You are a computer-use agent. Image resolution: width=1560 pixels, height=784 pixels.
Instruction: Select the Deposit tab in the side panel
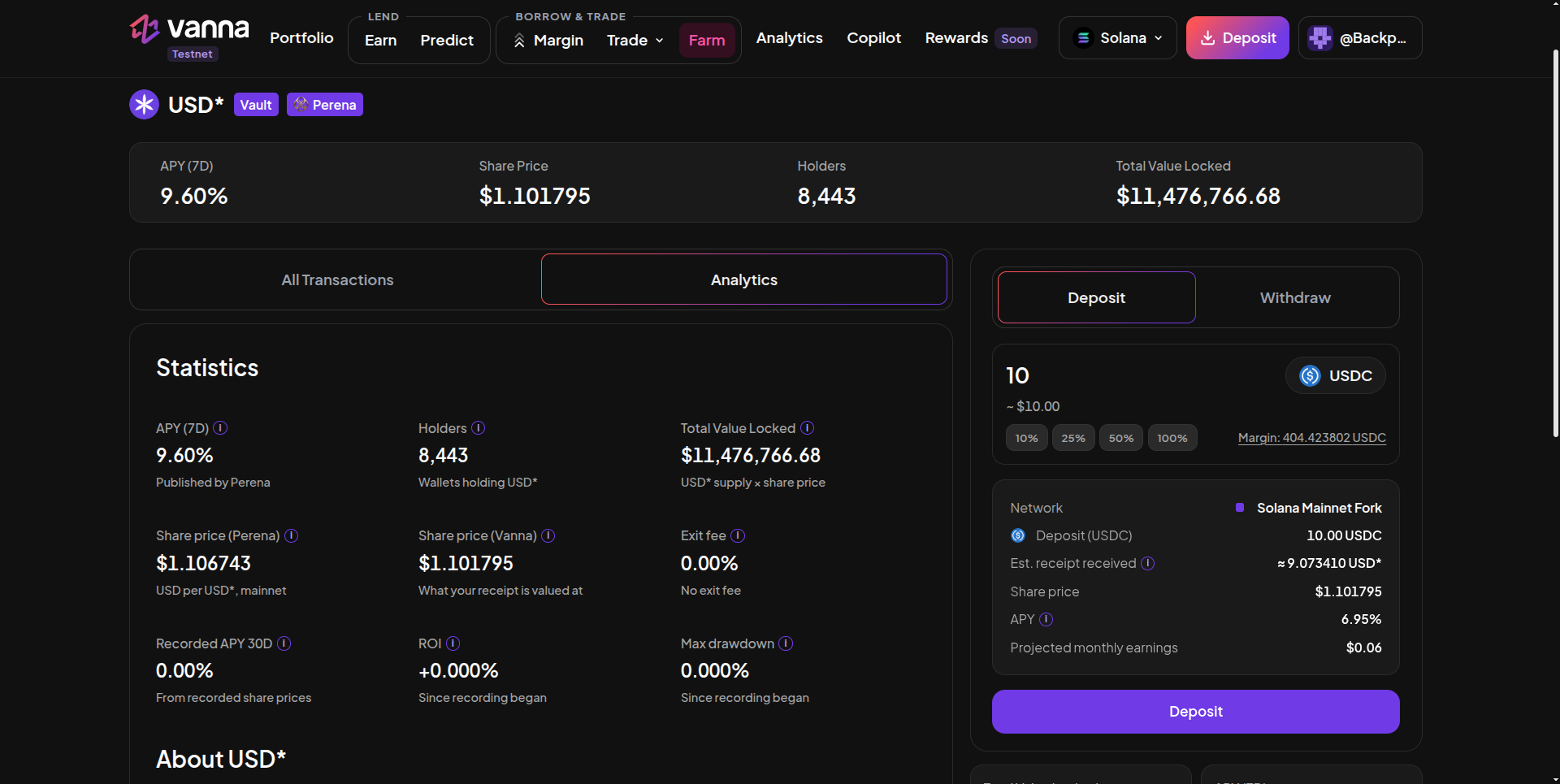[x=1096, y=297]
